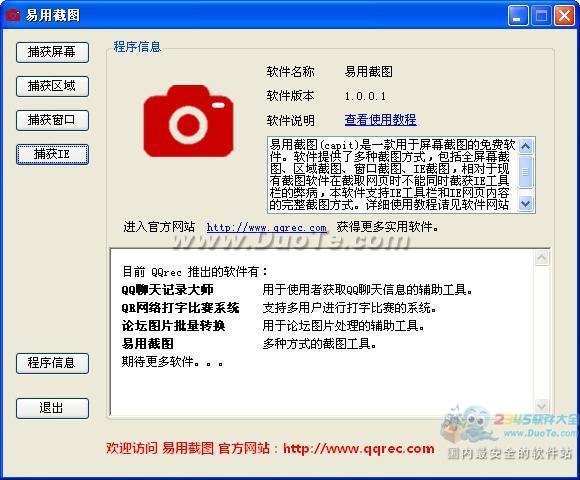Viewport: 580px width, 480px height.
Task: Open the 程序信息 program info button
Action: point(52,363)
